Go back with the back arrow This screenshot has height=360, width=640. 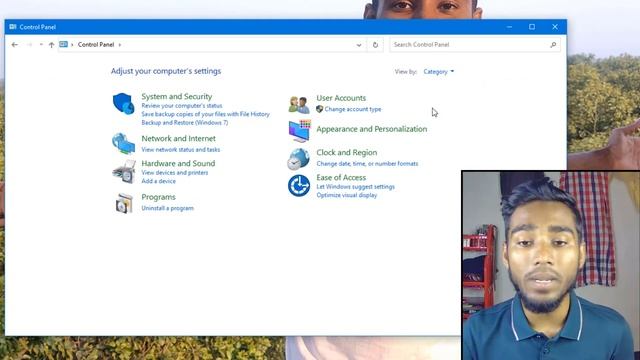(x=15, y=44)
